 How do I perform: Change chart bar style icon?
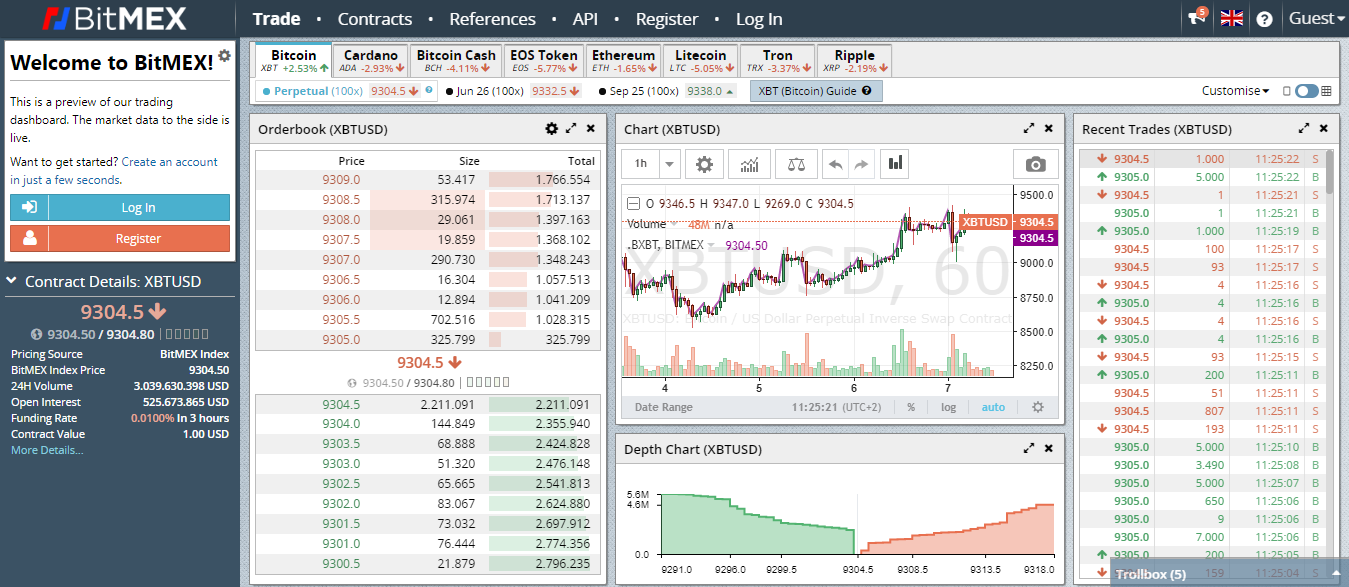tap(895, 163)
